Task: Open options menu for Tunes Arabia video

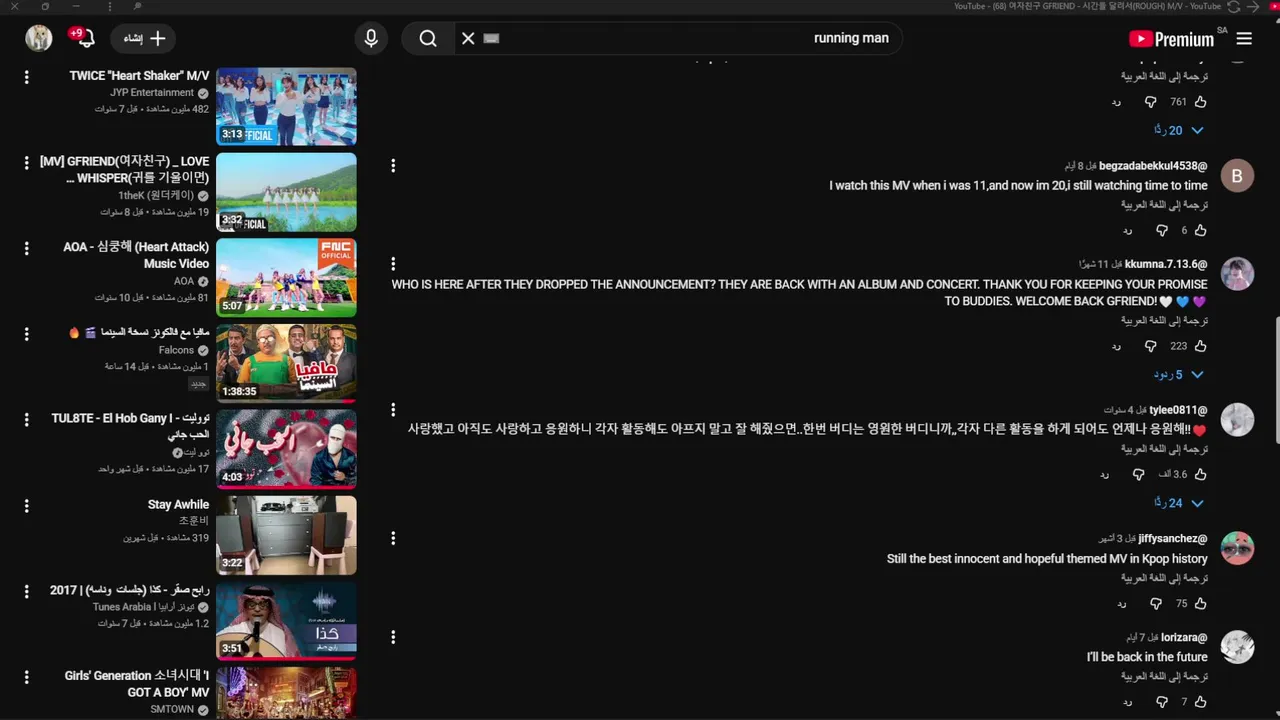Action: coord(26,591)
